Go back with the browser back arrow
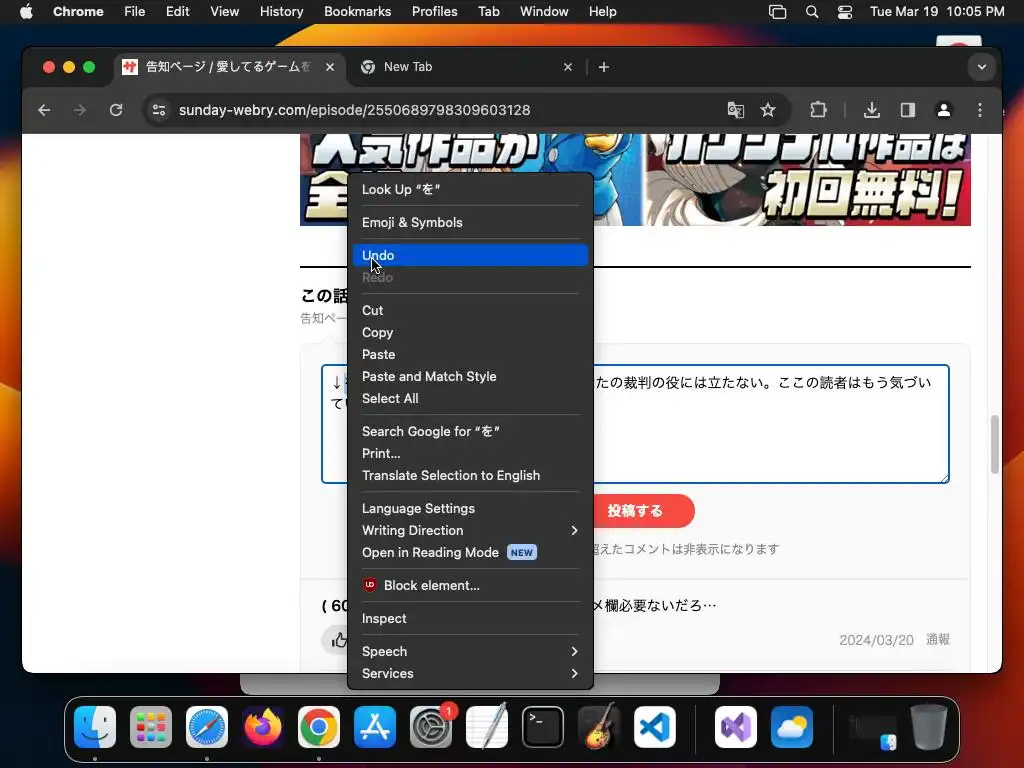Screen dimensions: 1024x768 click(44, 110)
